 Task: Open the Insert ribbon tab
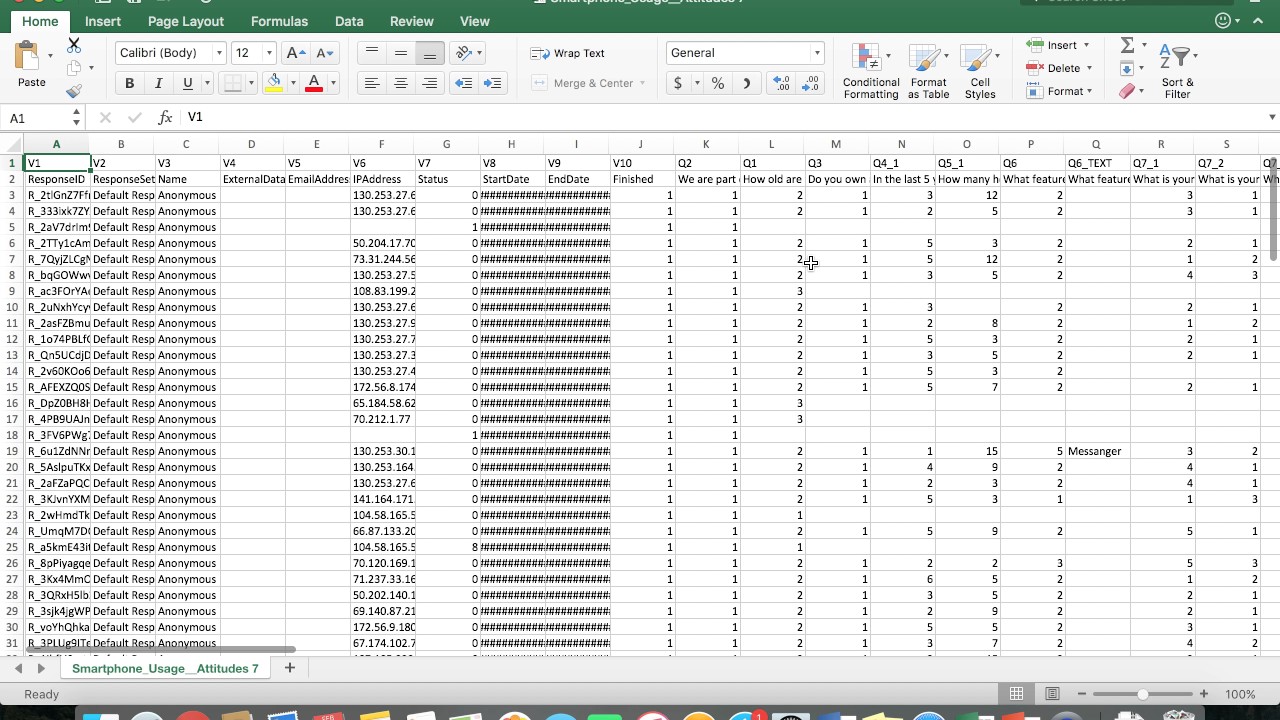click(103, 21)
